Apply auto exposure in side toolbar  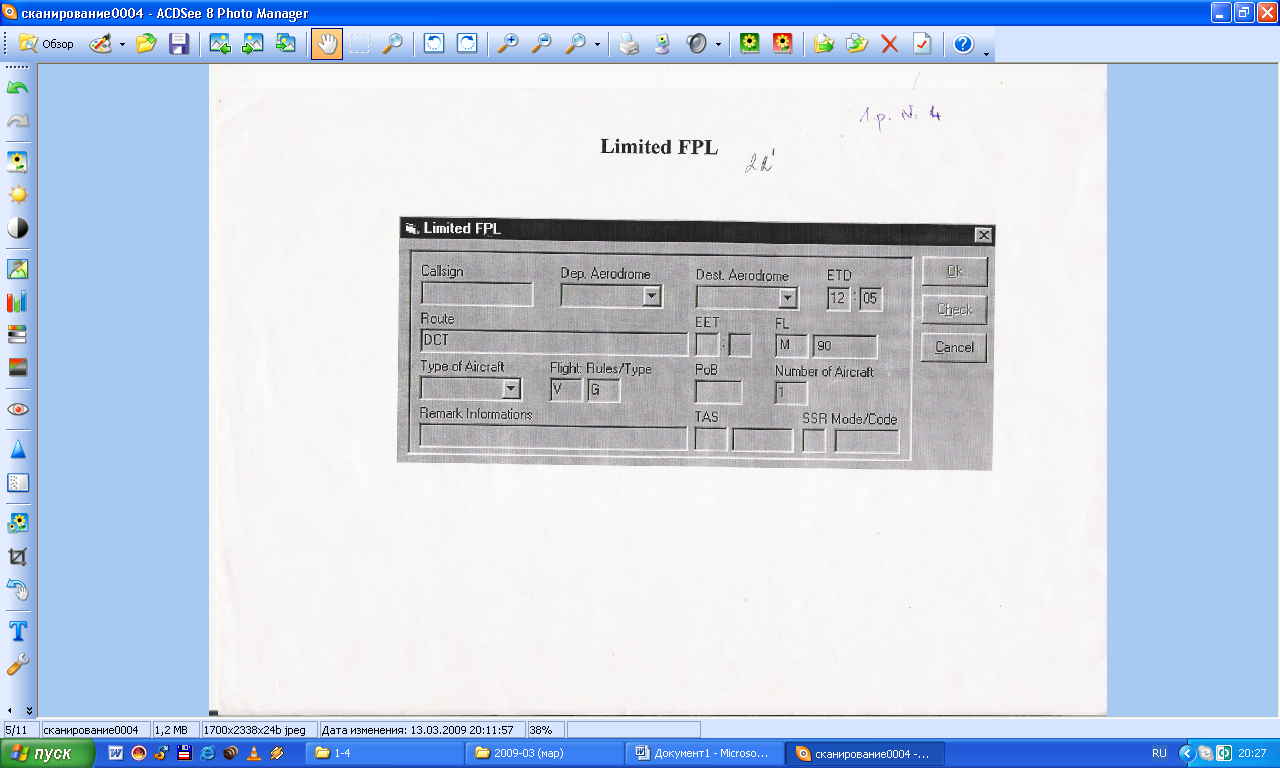coord(18,162)
